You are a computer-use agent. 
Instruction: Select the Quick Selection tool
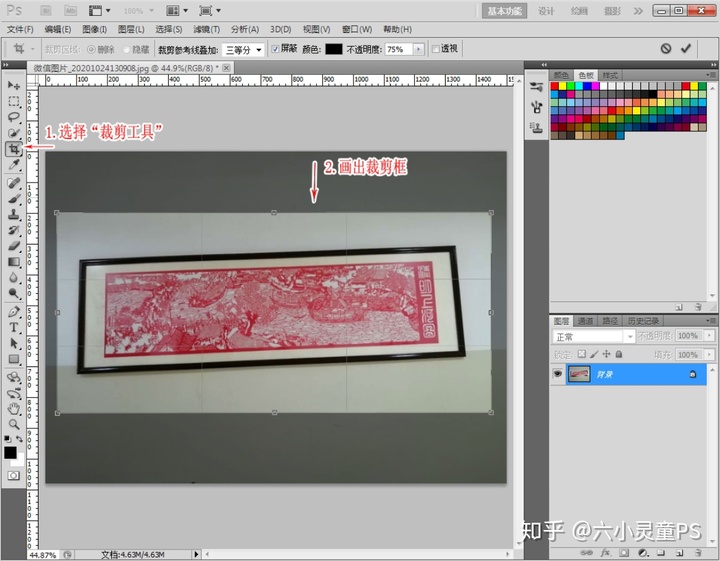[14, 133]
